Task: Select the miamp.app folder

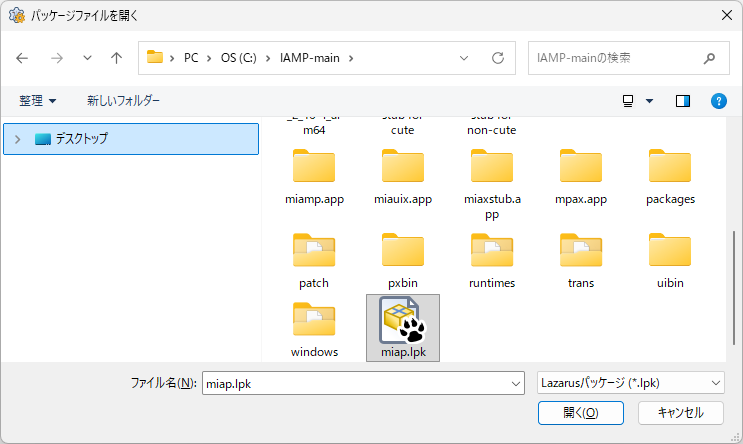Action: (x=314, y=177)
